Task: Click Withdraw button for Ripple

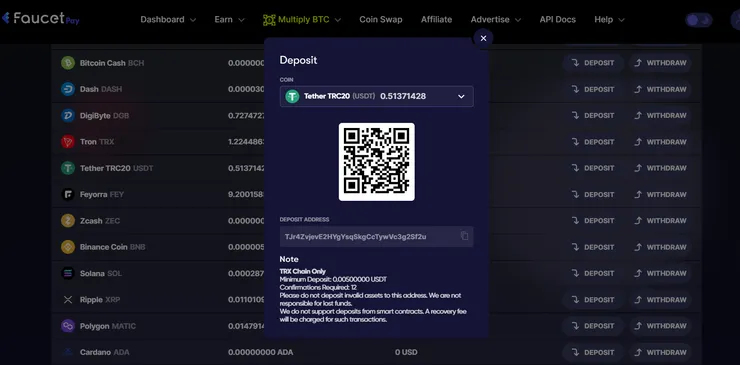Action: pos(660,300)
